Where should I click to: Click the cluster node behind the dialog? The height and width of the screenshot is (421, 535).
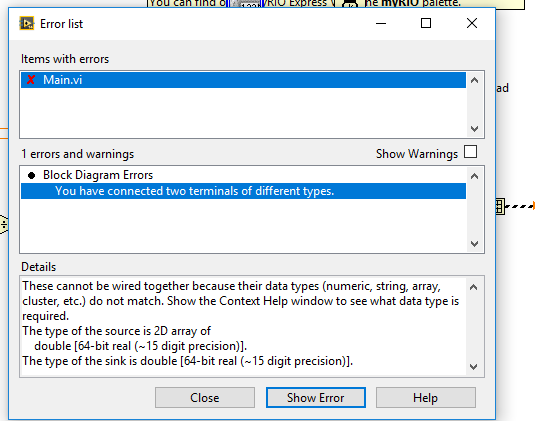pos(500,206)
